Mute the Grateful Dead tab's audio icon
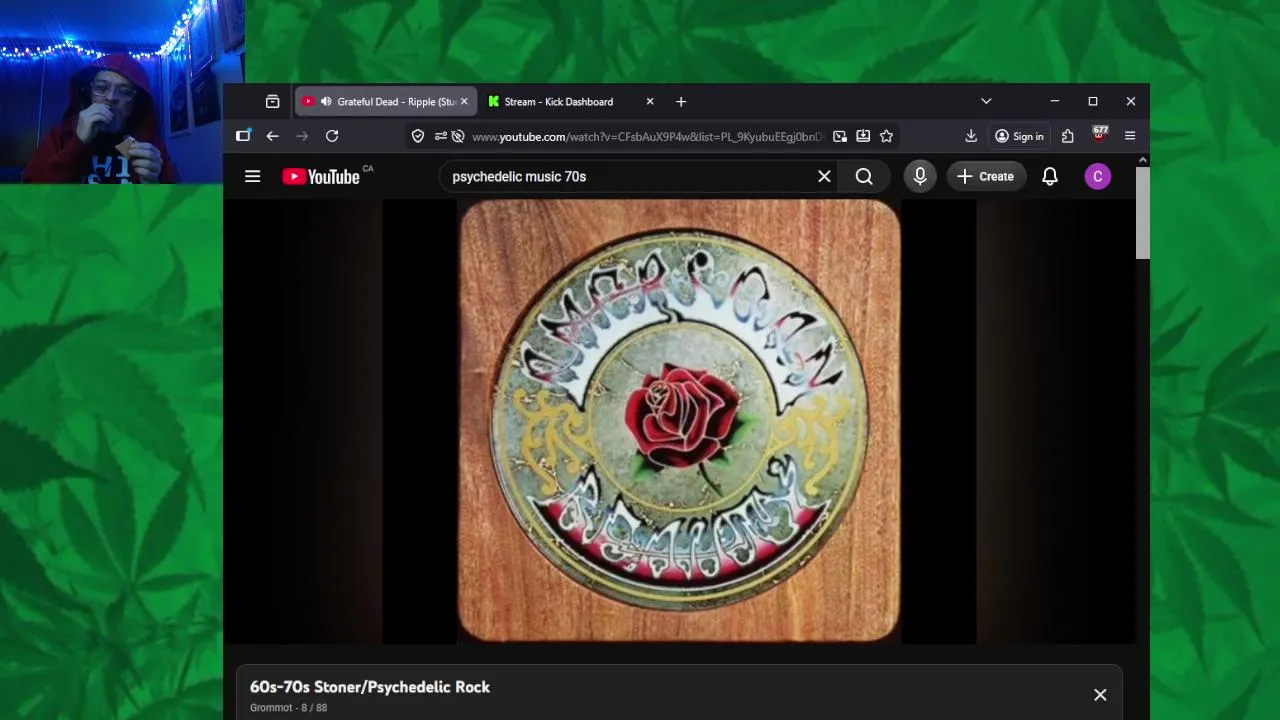Image resolution: width=1280 pixels, height=720 pixels. point(326,102)
